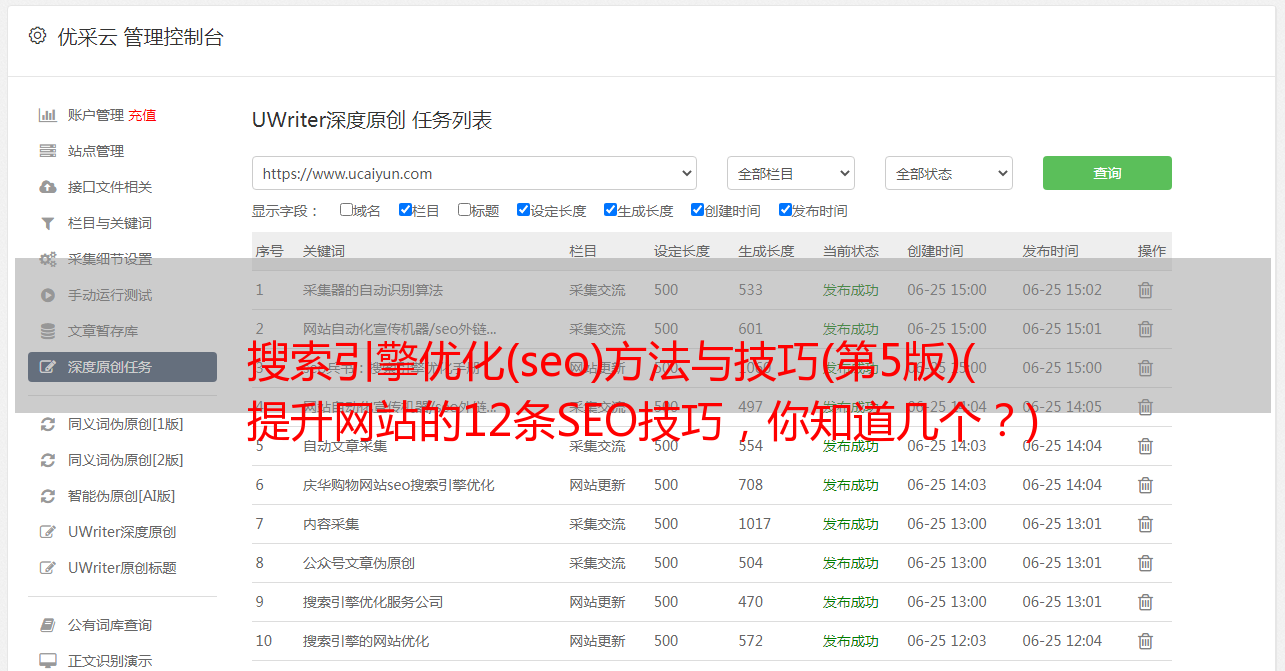
Task: Click the 正文识别演示 monitor icon
Action: pyautogui.click(x=47, y=661)
